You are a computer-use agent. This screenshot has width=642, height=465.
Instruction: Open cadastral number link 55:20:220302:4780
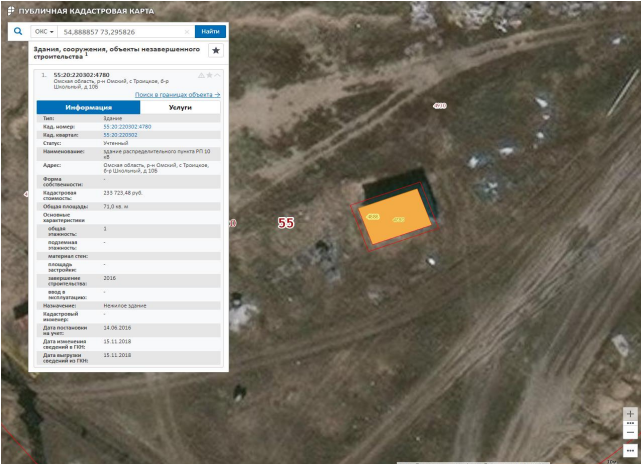click(127, 127)
